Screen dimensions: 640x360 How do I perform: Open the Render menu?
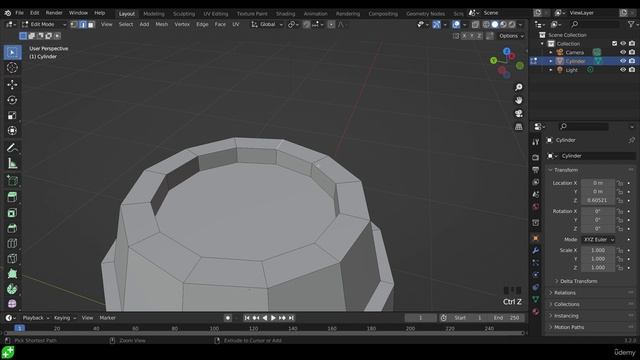[x=54, y=13]
